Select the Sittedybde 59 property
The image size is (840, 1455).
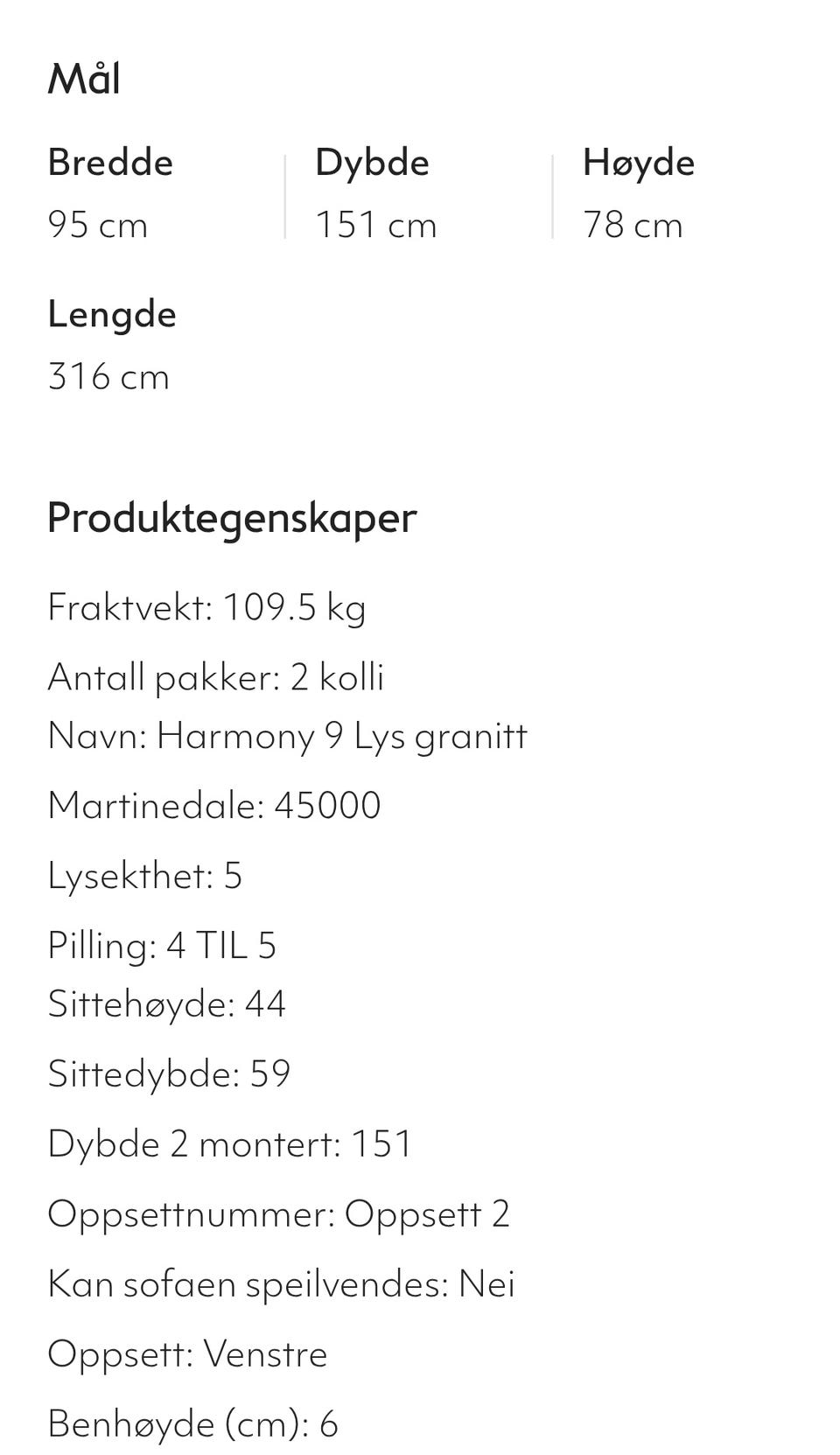coord(169,1074)
